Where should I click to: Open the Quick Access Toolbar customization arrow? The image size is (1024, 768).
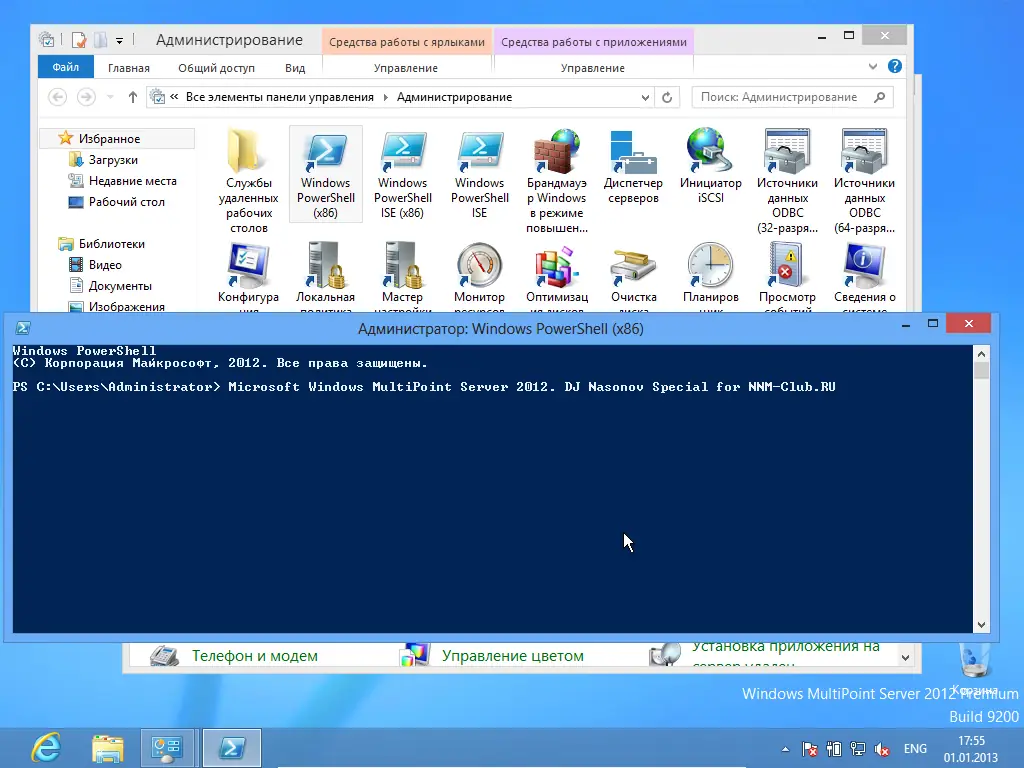click(117, 39)
